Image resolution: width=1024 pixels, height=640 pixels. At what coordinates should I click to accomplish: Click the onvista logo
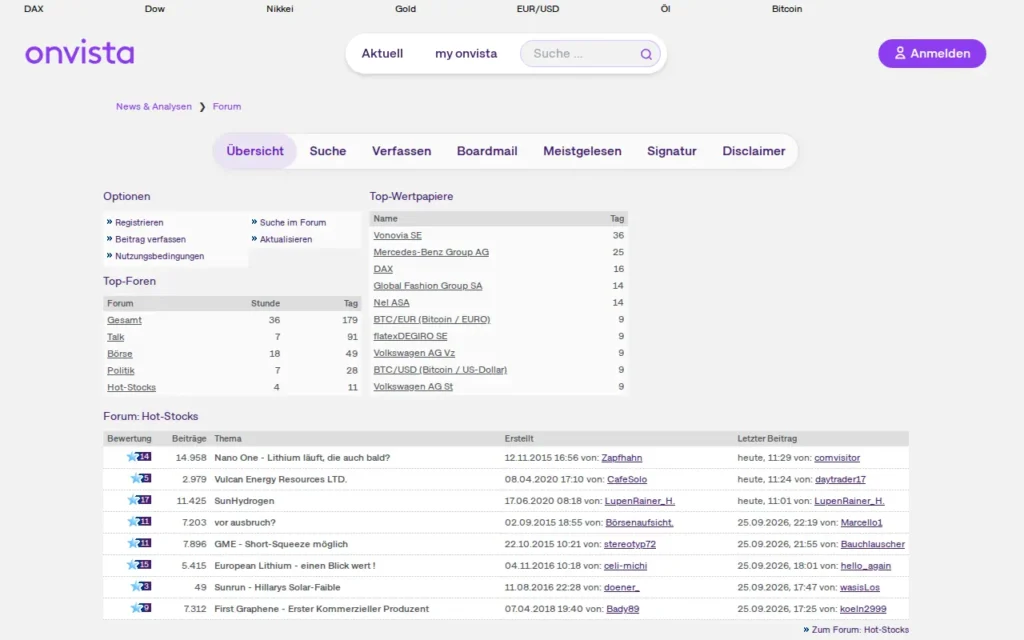[80, 53]
